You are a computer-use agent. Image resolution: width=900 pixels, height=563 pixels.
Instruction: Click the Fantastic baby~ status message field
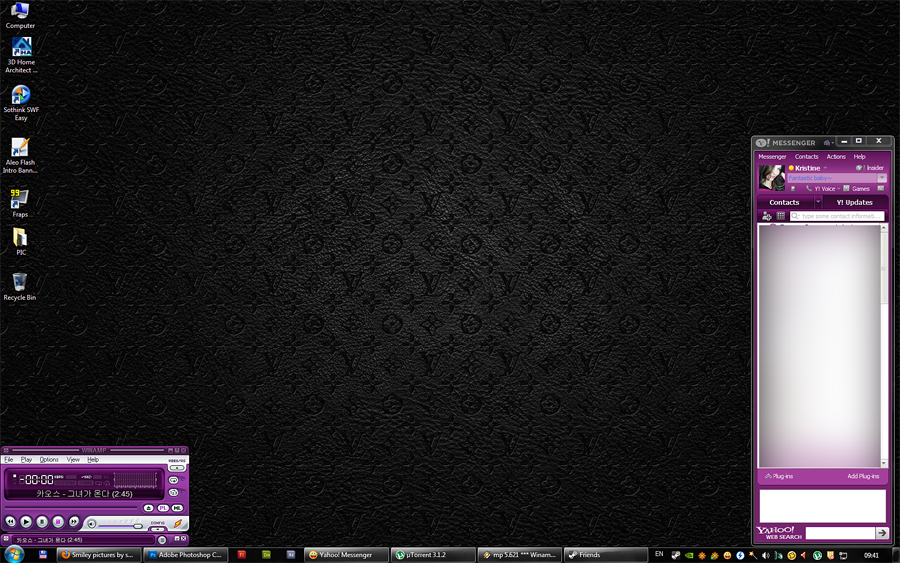point(832,178)
